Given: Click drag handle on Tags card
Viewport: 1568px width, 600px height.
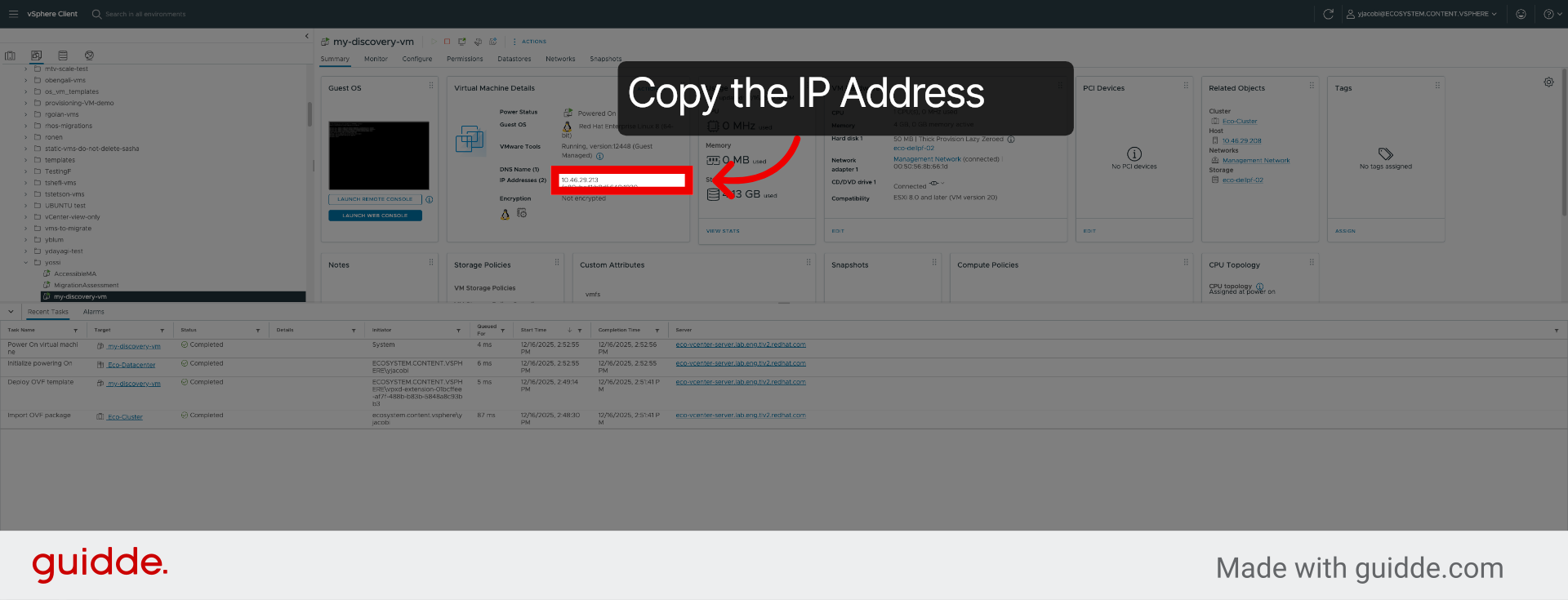Looking at the screenshot, I should [1437, 85].
